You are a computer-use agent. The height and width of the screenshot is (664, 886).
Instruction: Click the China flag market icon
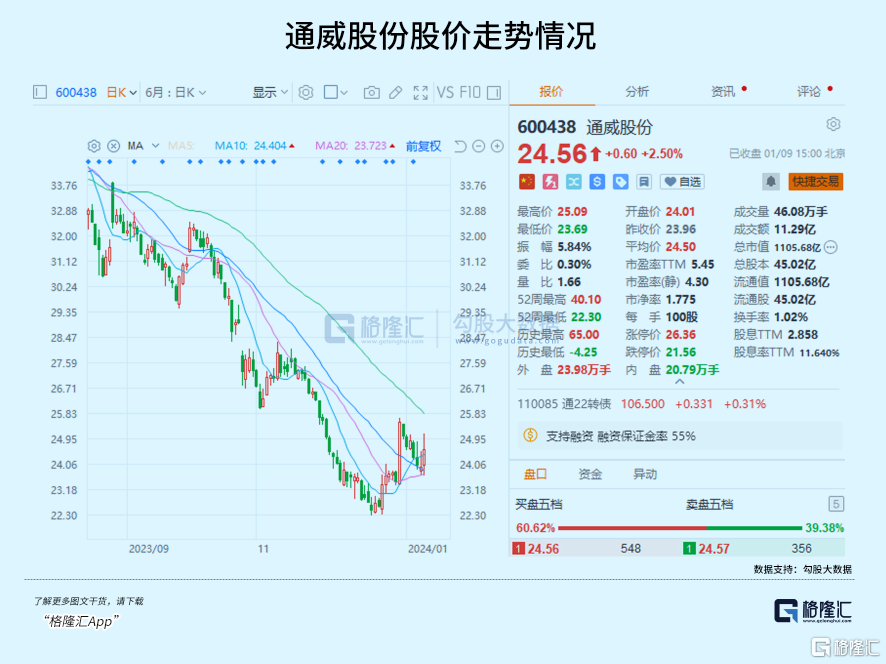527,181
